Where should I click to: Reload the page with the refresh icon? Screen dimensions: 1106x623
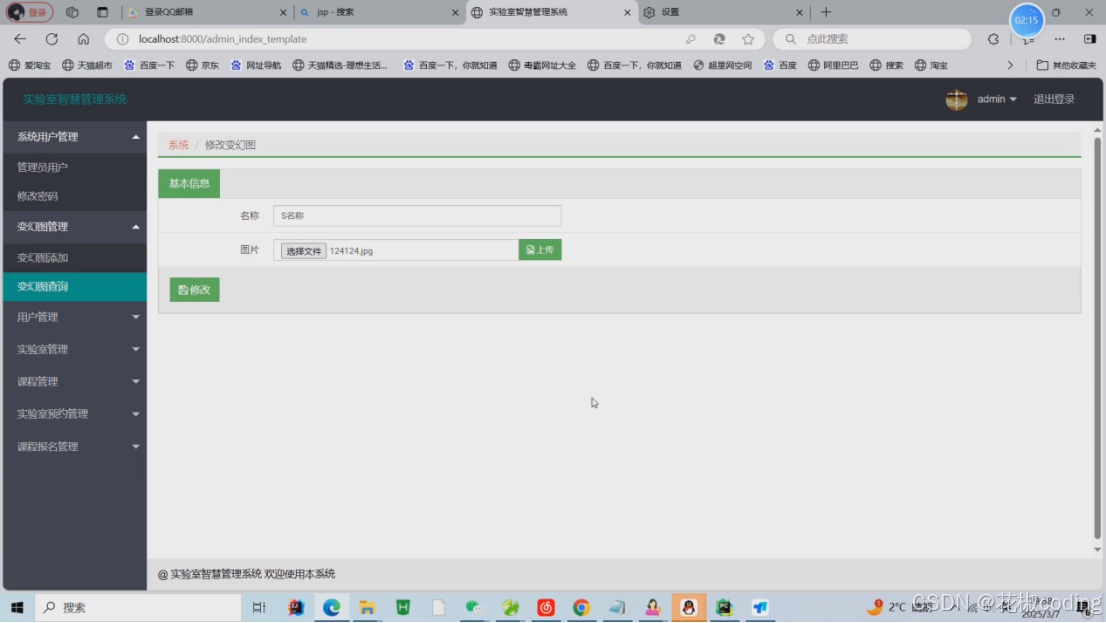51,39
